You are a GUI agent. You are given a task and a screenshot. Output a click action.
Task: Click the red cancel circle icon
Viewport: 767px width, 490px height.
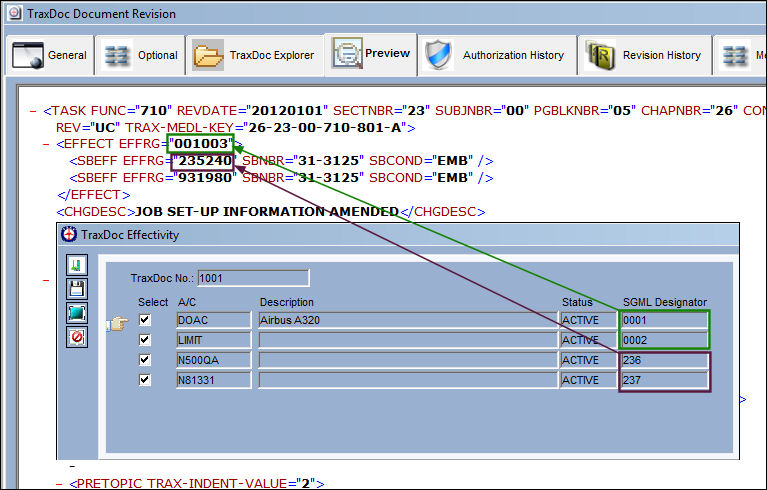(x=77, y=337)
